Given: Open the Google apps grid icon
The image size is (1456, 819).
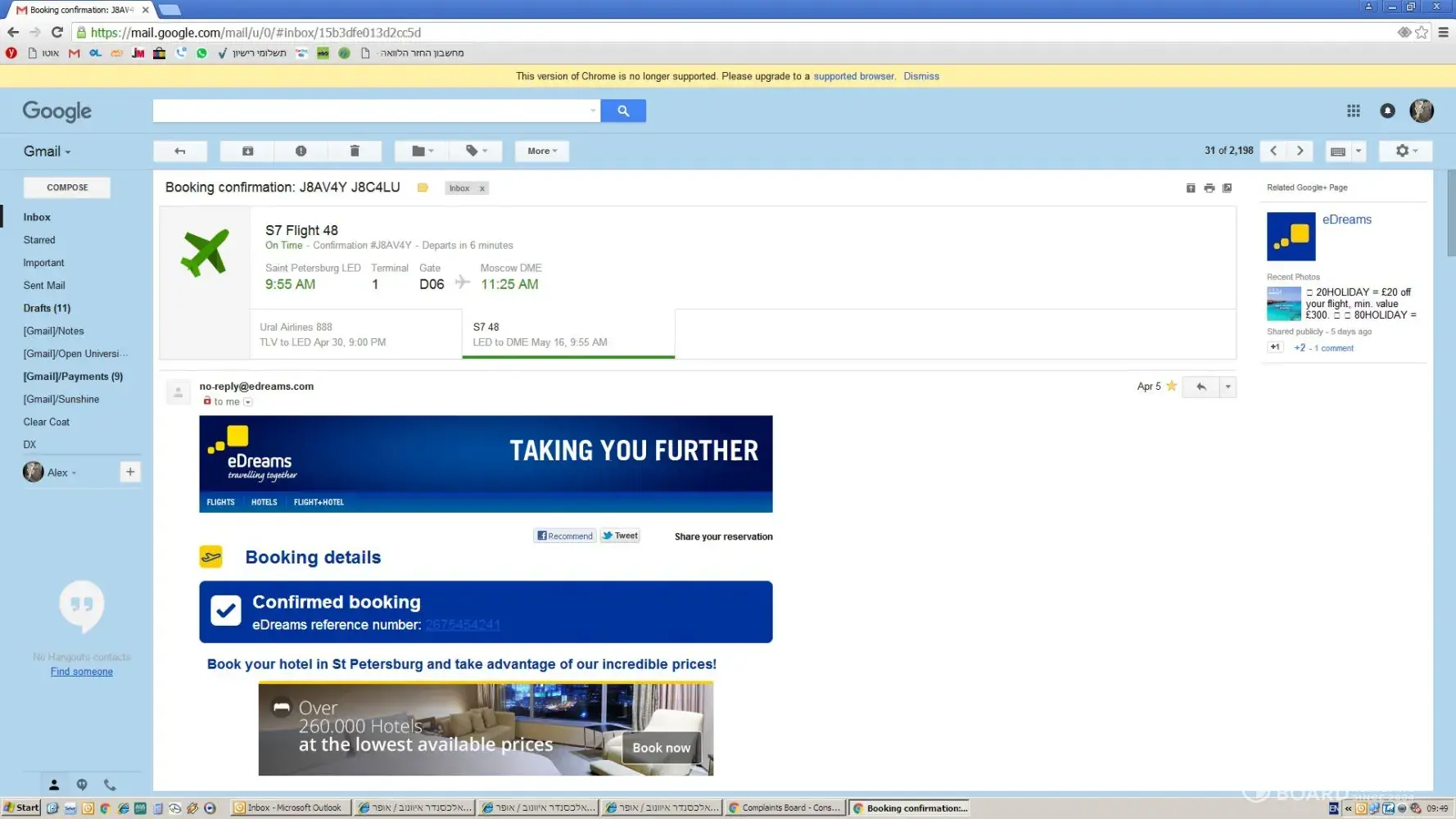Looking at the screenshot, I should 1353,111.
